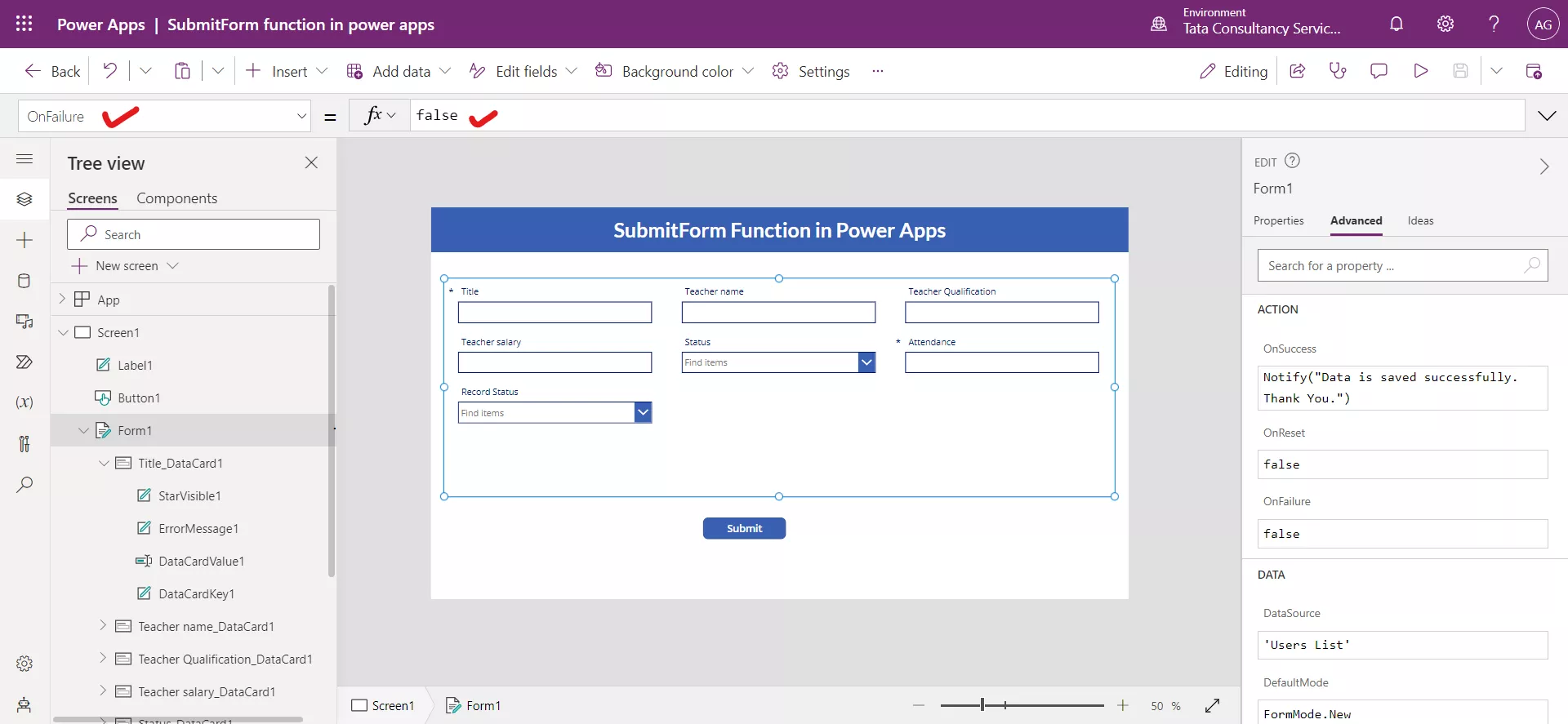Viewport: 1568px width, 724px height.
Task: Open the more options ellipsis
Action: pyautogui.click(x=877, y=71)
